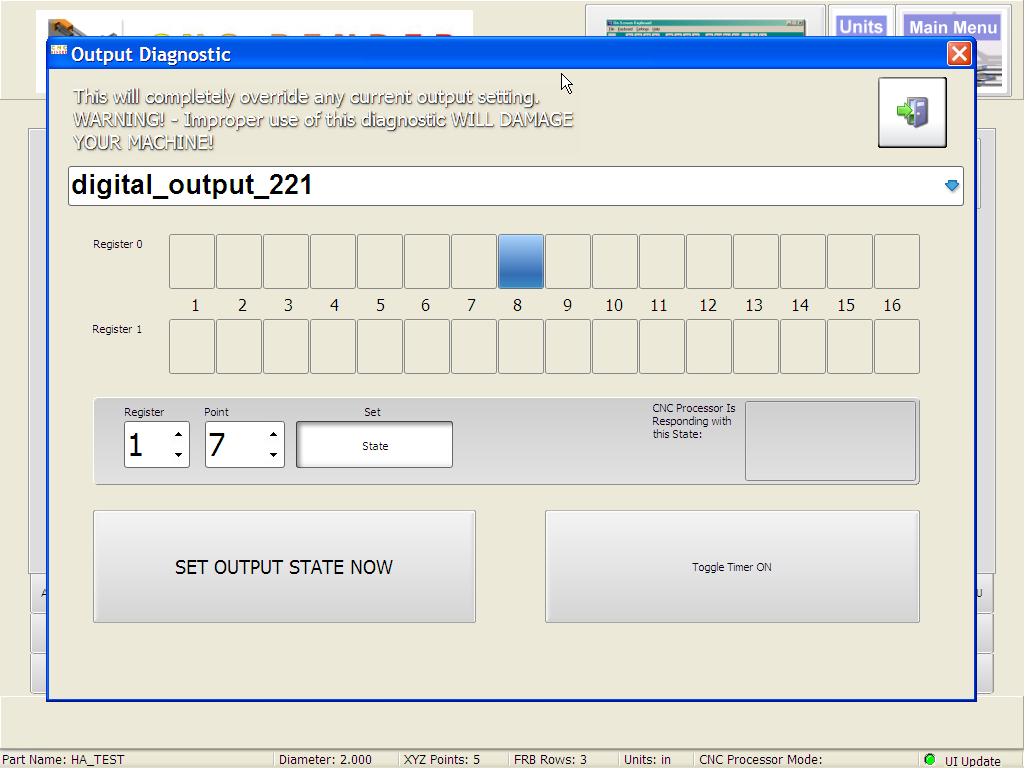The height and width of the screenshot is (768, 1024).
Task: Expand the digital_output_221 dropdown arrow
Action: pyautogui.click(x=951, y=186)
